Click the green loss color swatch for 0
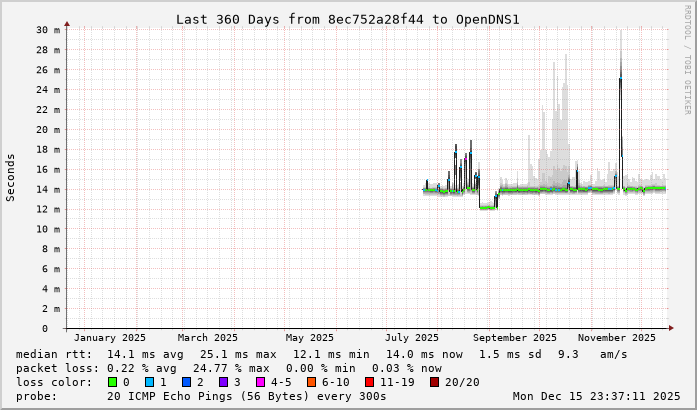 (112, 382)
